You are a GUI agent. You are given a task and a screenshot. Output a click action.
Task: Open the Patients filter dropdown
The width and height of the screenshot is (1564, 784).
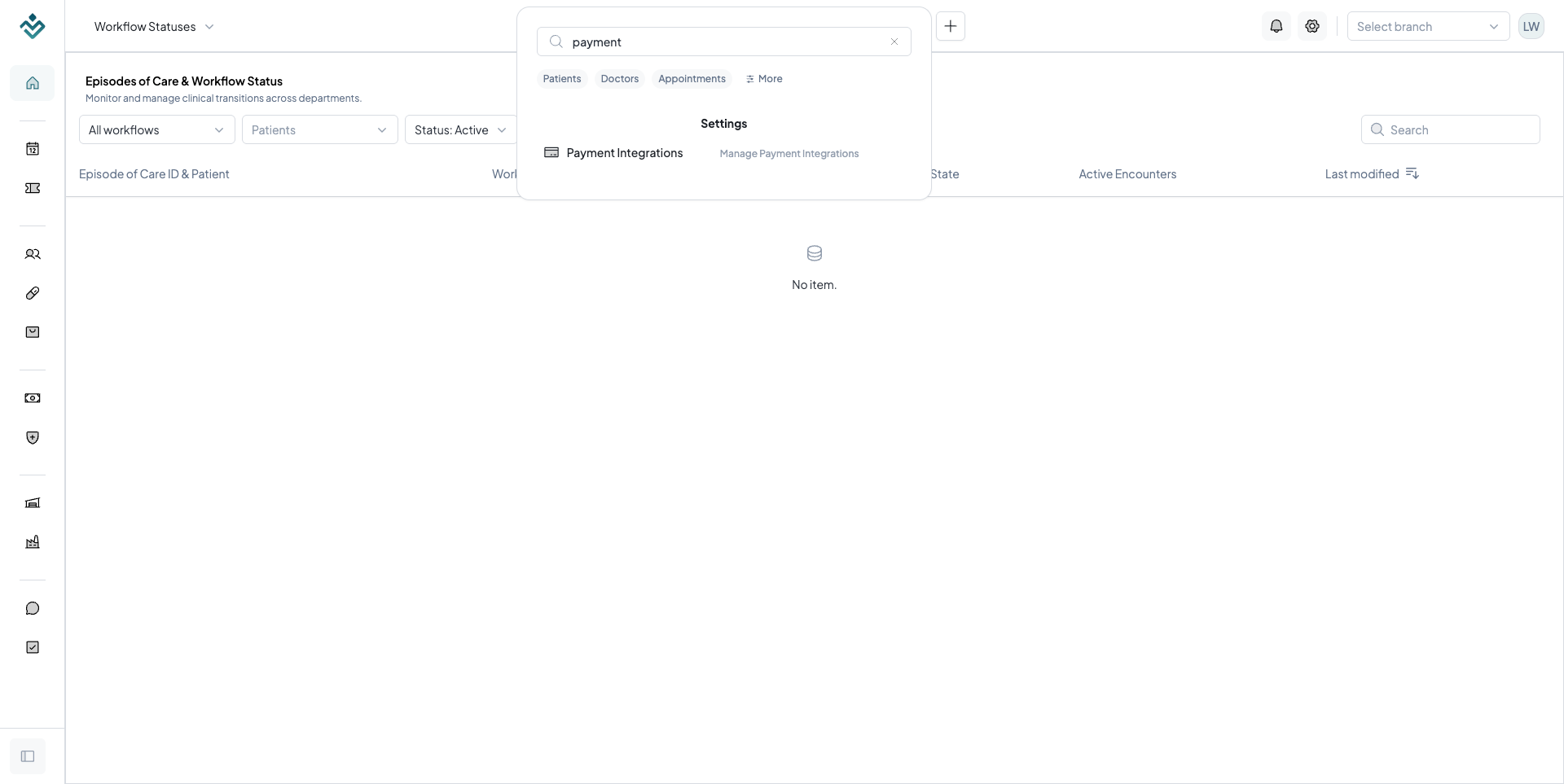(x=320, y=129)
